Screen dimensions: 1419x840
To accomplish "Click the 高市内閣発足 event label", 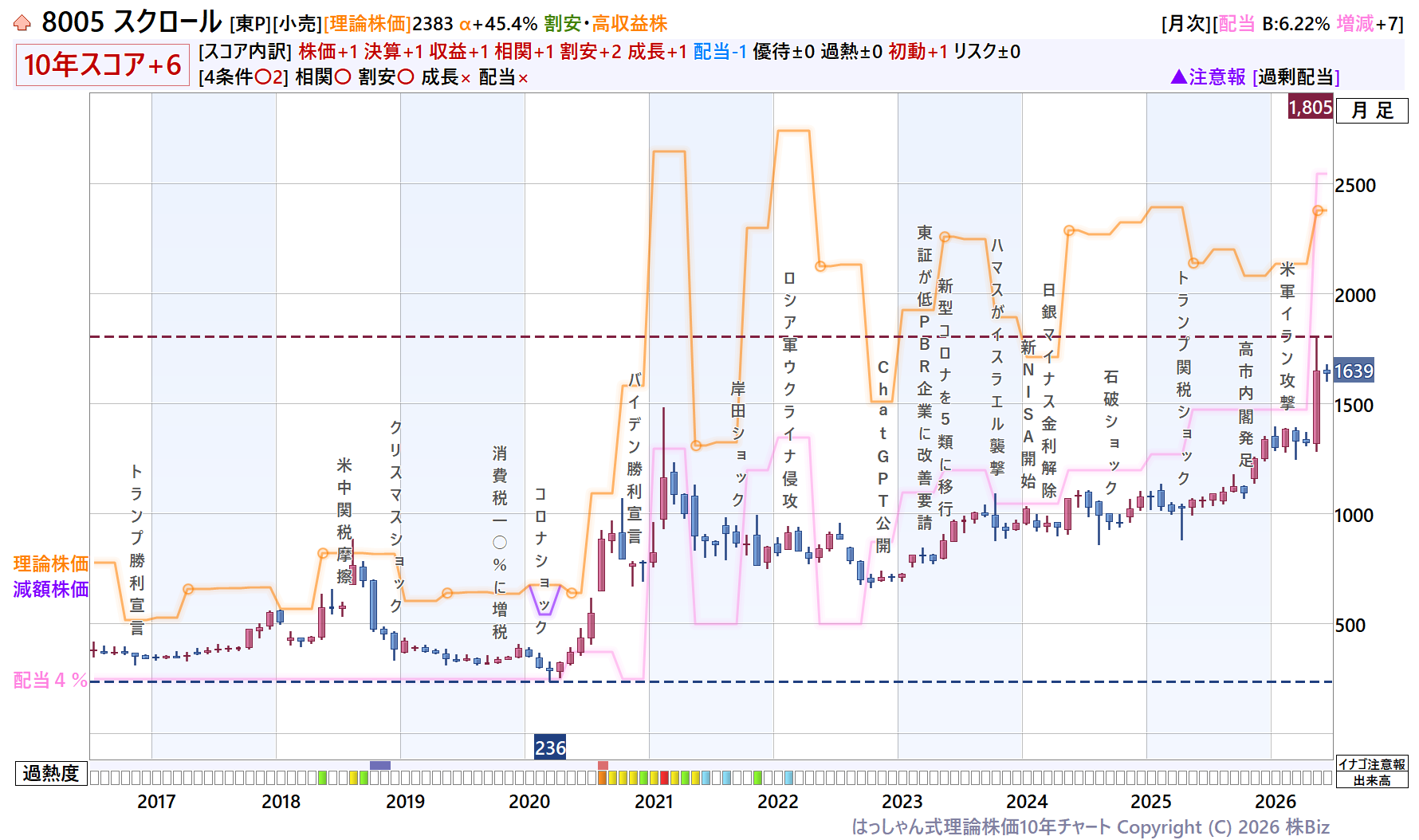I will point(1246,404).
